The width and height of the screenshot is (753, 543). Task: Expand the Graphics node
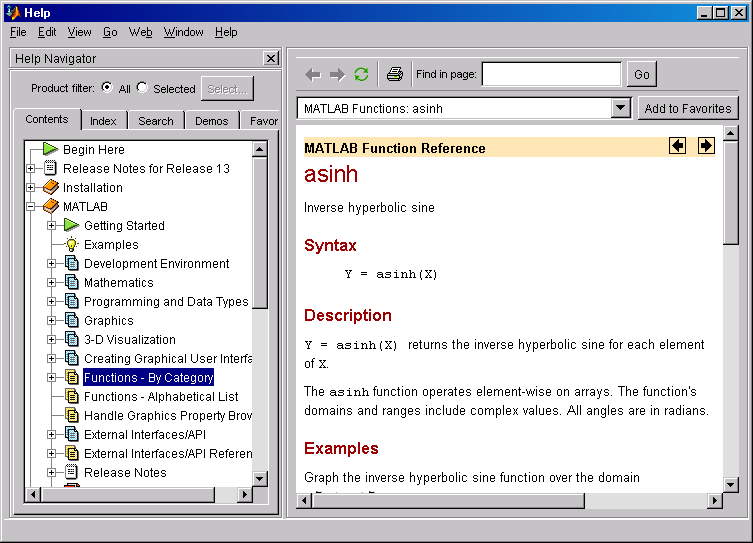coord(51,320)
